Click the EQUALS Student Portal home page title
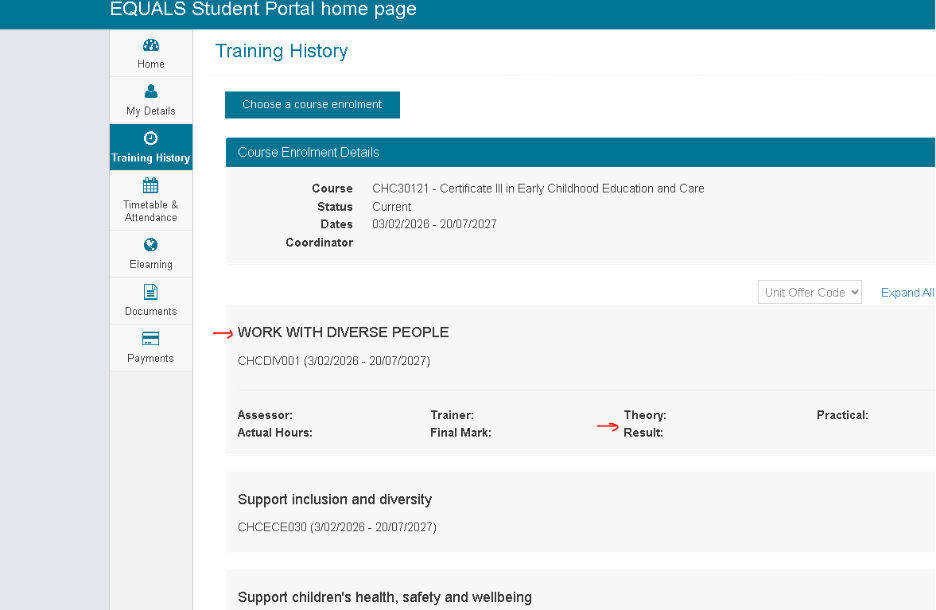Viewport: 936px width, 610px height. click(x=263, y=10)
